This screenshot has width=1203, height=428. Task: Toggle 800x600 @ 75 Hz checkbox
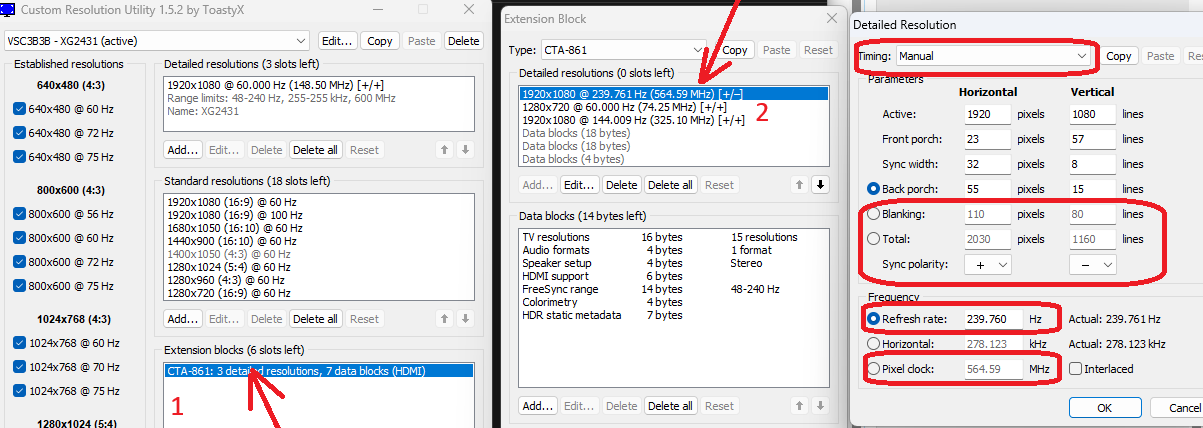[x=21, y=285]
